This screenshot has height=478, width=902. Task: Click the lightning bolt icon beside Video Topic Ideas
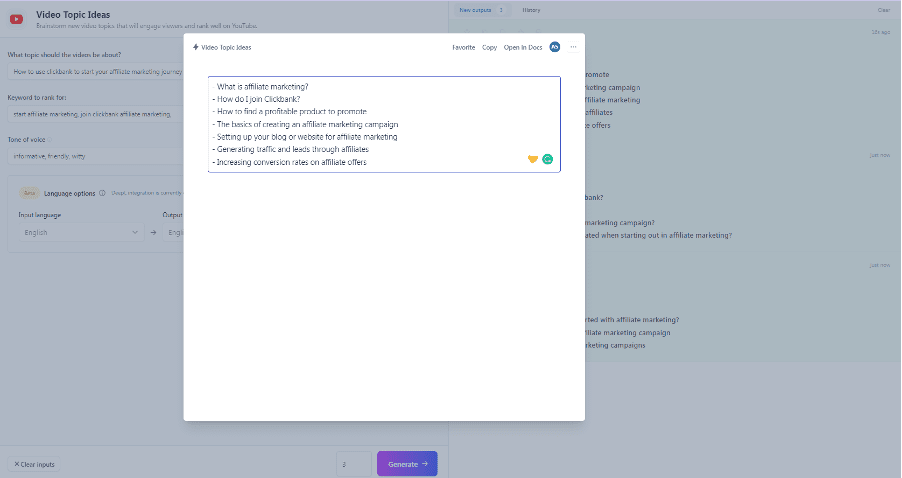(x=196, y=47)
